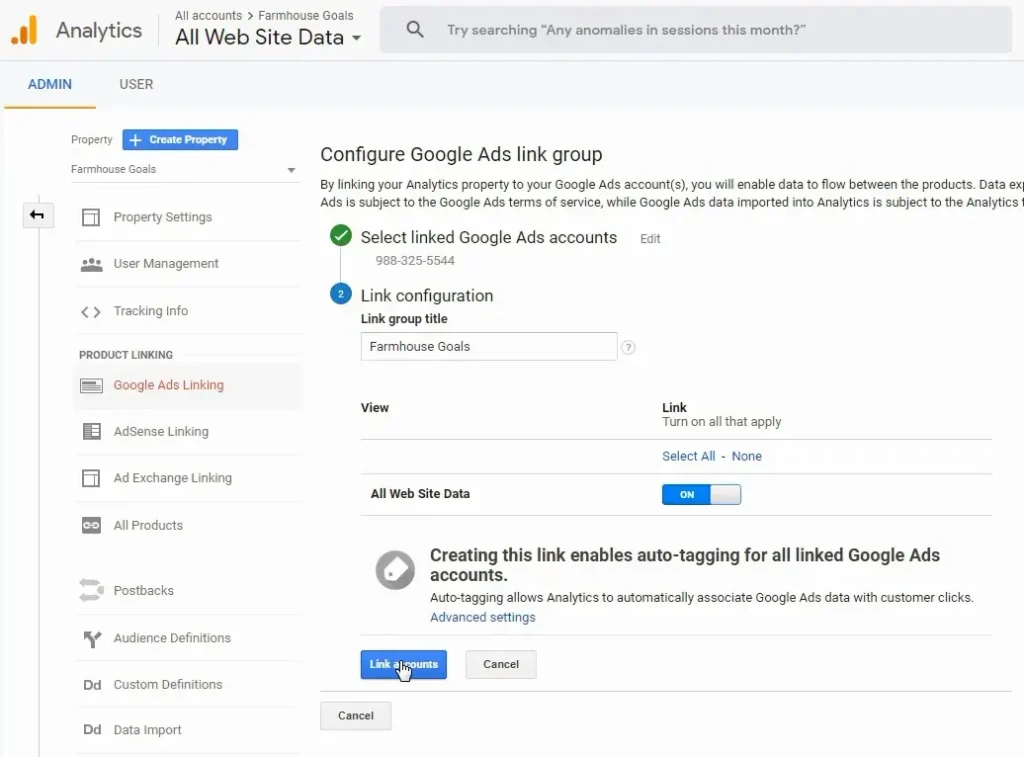1024x757 pixels.
Task: Click the Link configuration step heading
Action: [427, 296]
